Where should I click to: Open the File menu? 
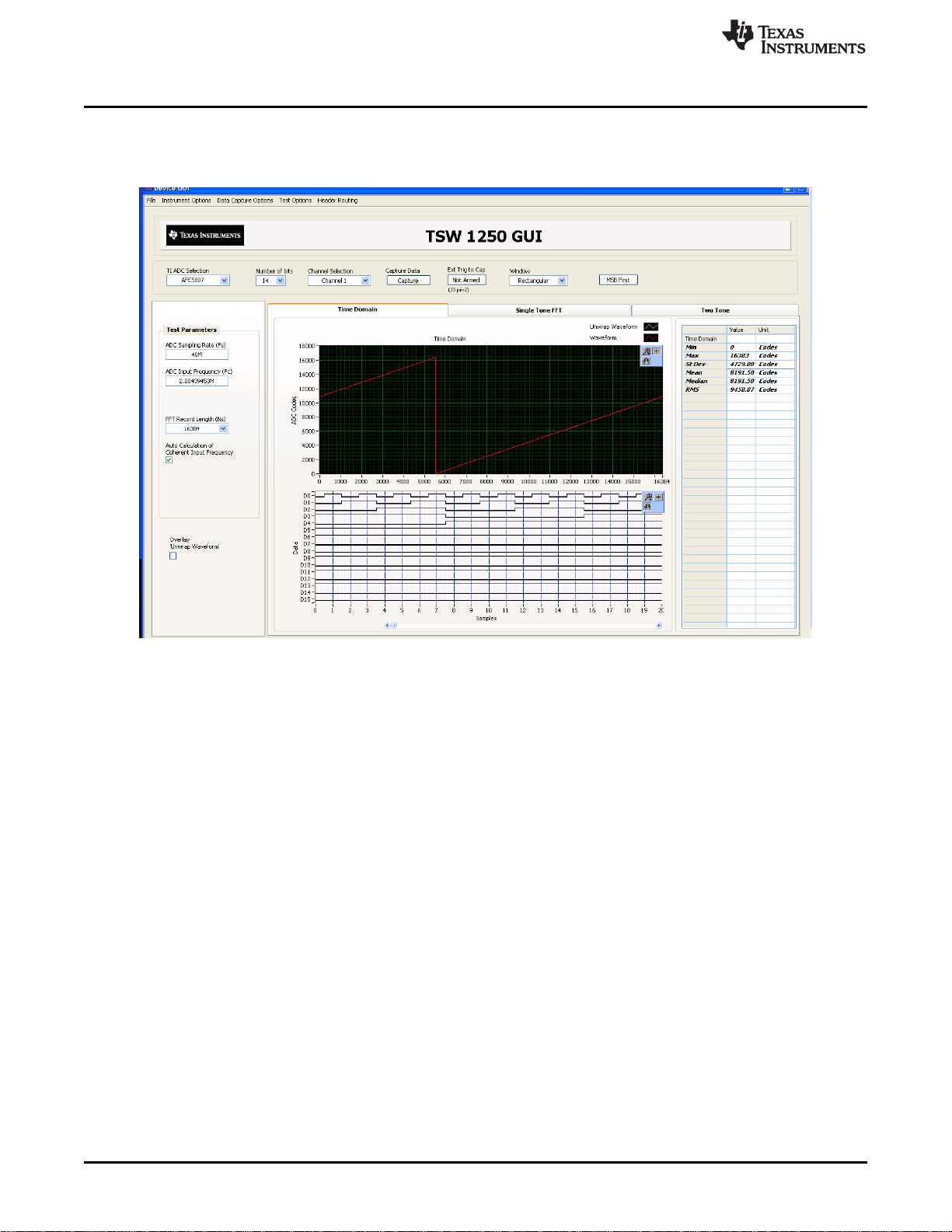151,201
